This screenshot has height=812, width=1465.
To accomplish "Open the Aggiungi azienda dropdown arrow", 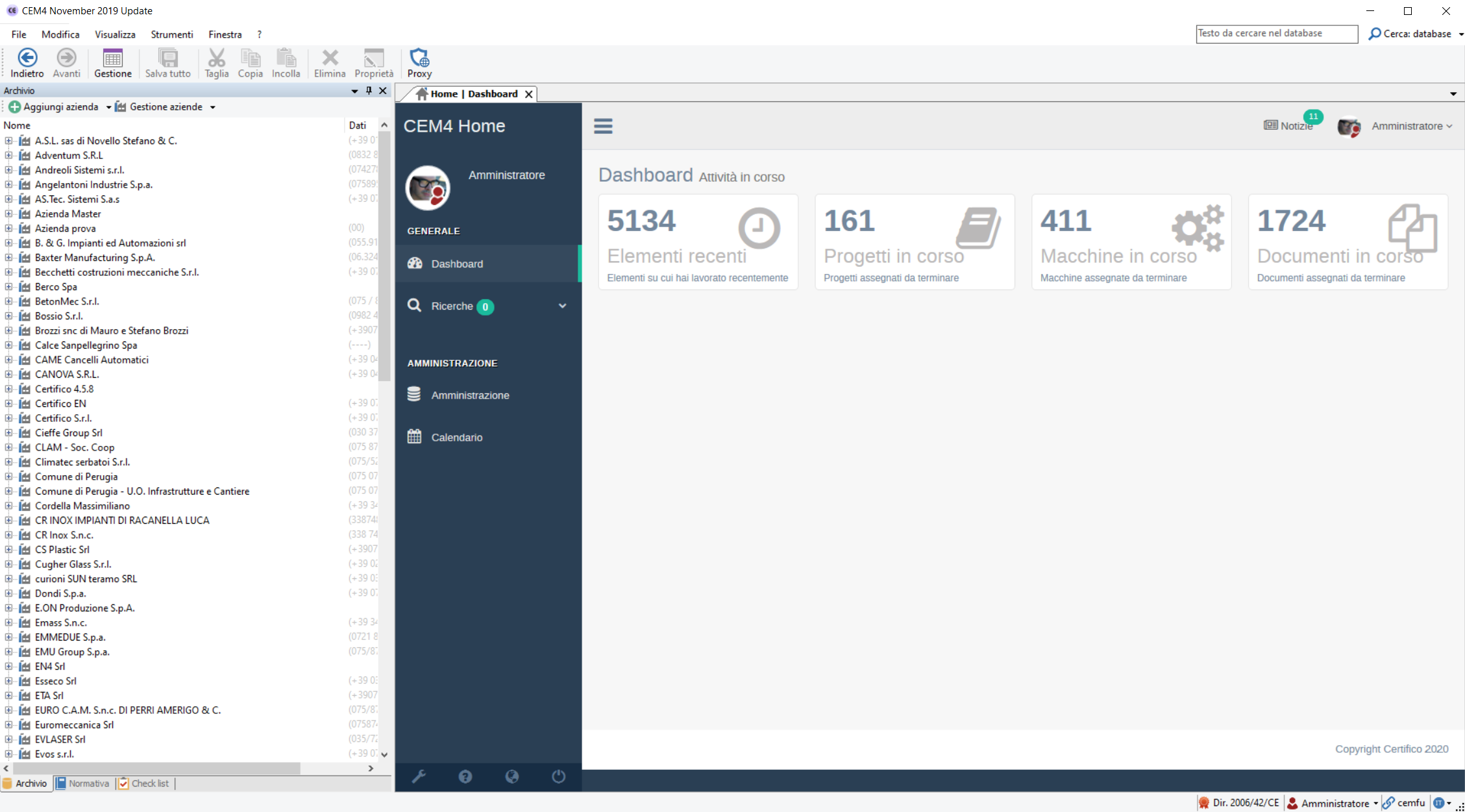I will click(108, 107).
